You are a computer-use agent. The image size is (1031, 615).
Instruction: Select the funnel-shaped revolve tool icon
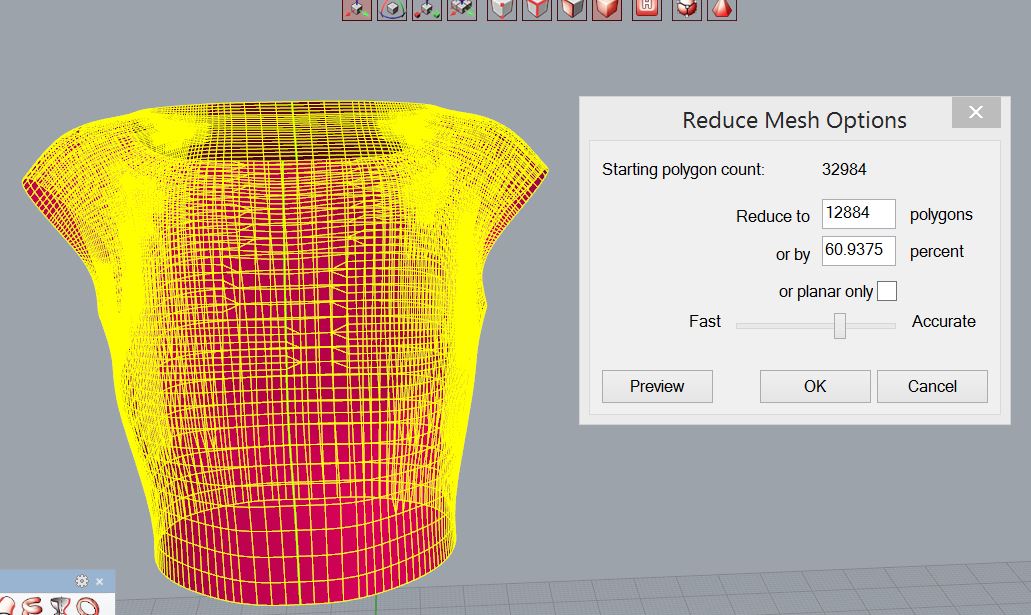coord(59,606)
